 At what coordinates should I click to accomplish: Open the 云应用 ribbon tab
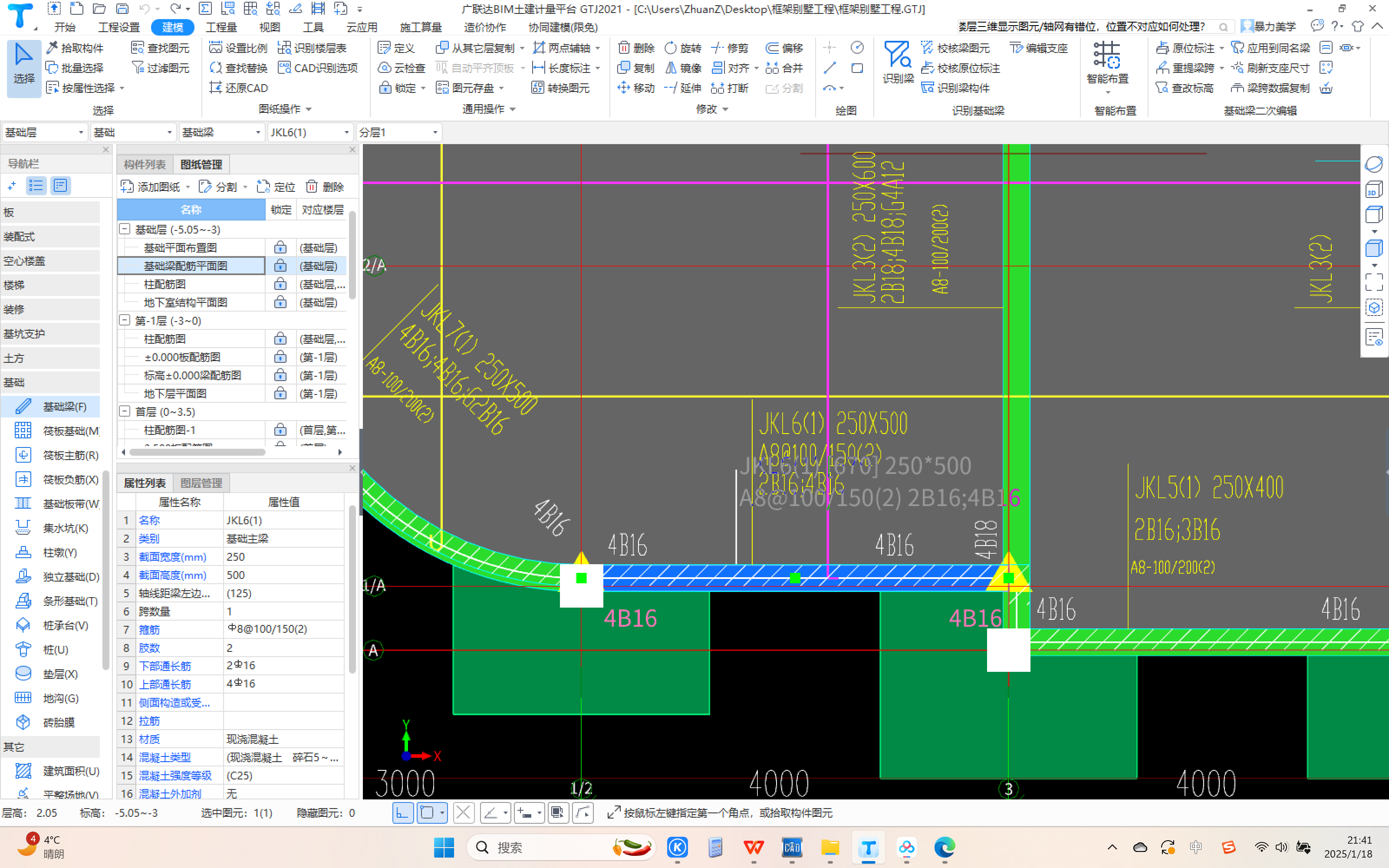[x=362, y=27]
